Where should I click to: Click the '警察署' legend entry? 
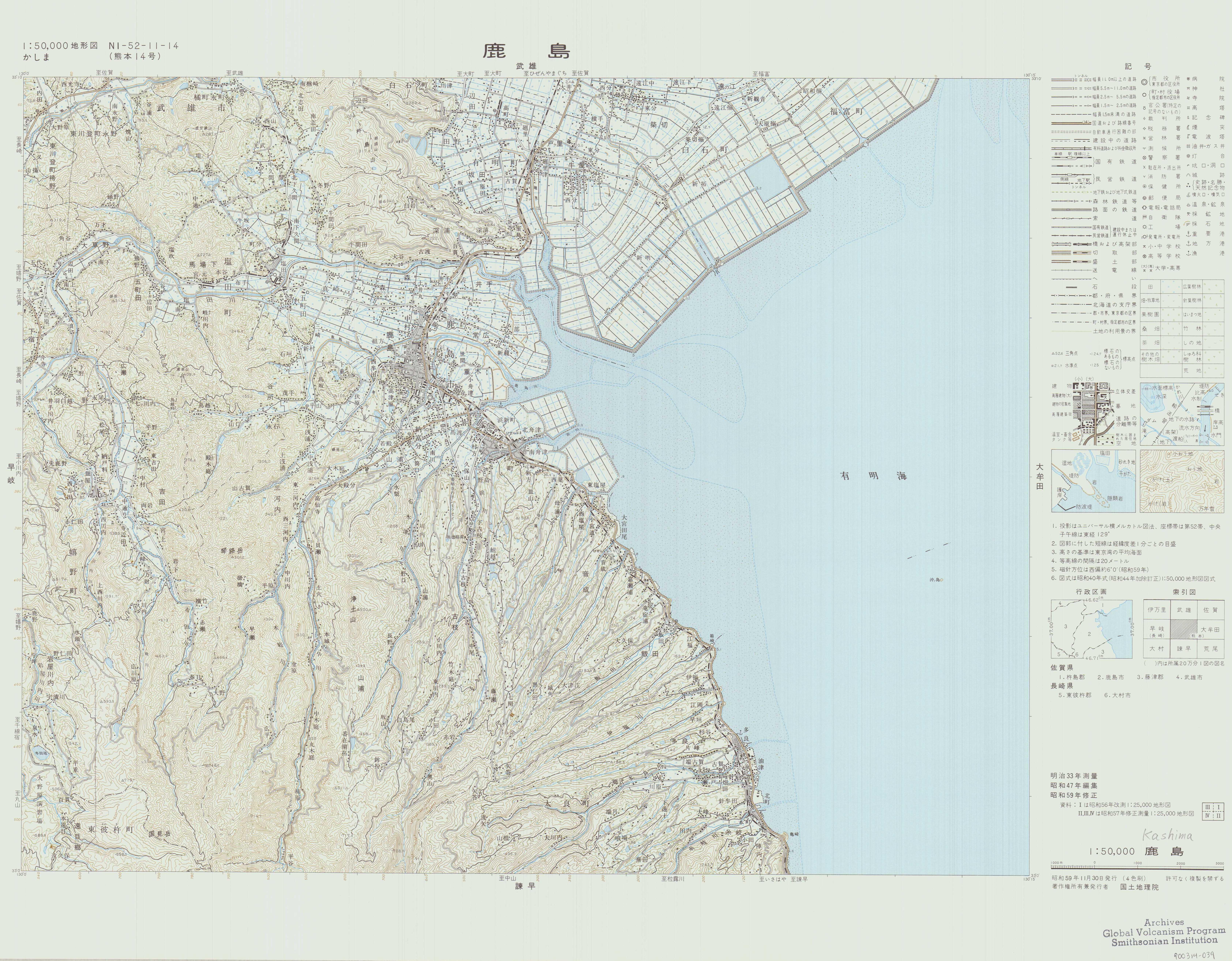(x=1161, y=158)
